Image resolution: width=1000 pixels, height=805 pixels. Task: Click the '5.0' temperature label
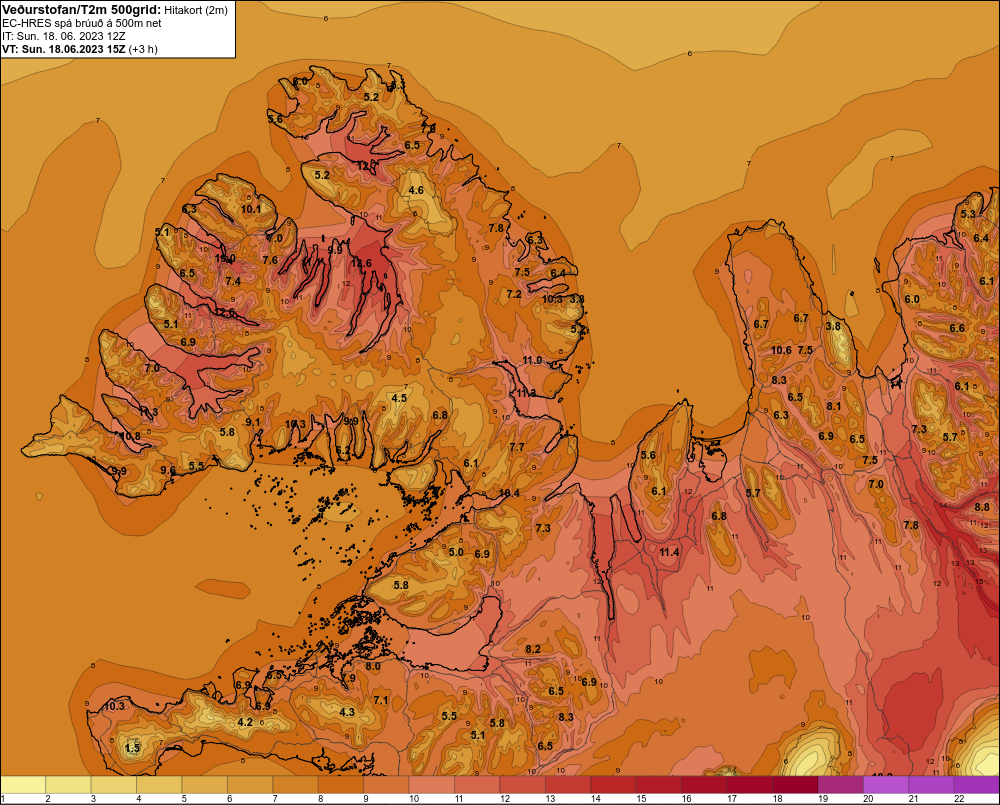pyautogui.click(x=456, y=552)
